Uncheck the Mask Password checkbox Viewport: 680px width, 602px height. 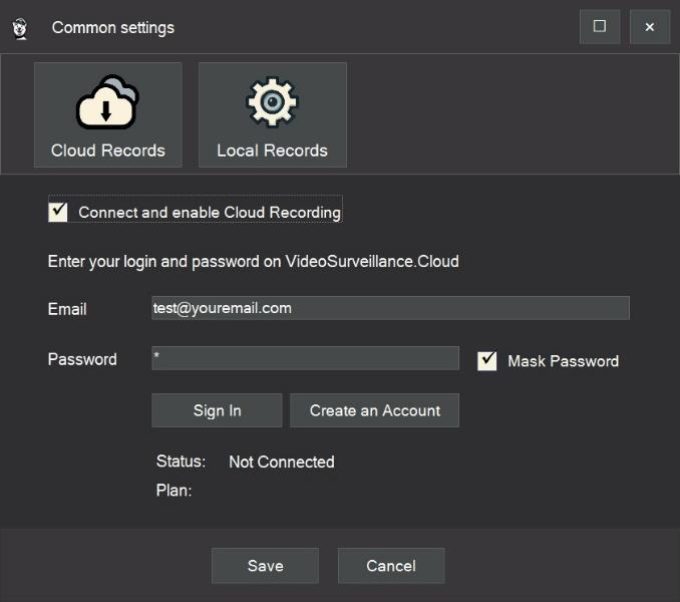click(487, 361)
